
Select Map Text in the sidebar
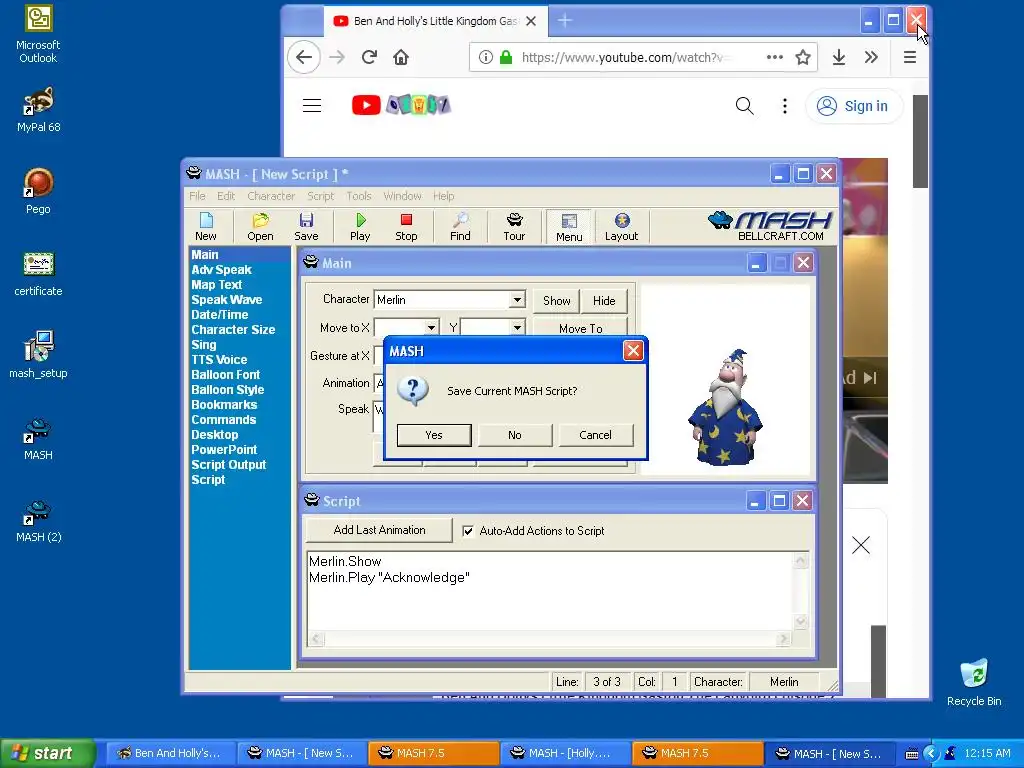click(217, 285)
